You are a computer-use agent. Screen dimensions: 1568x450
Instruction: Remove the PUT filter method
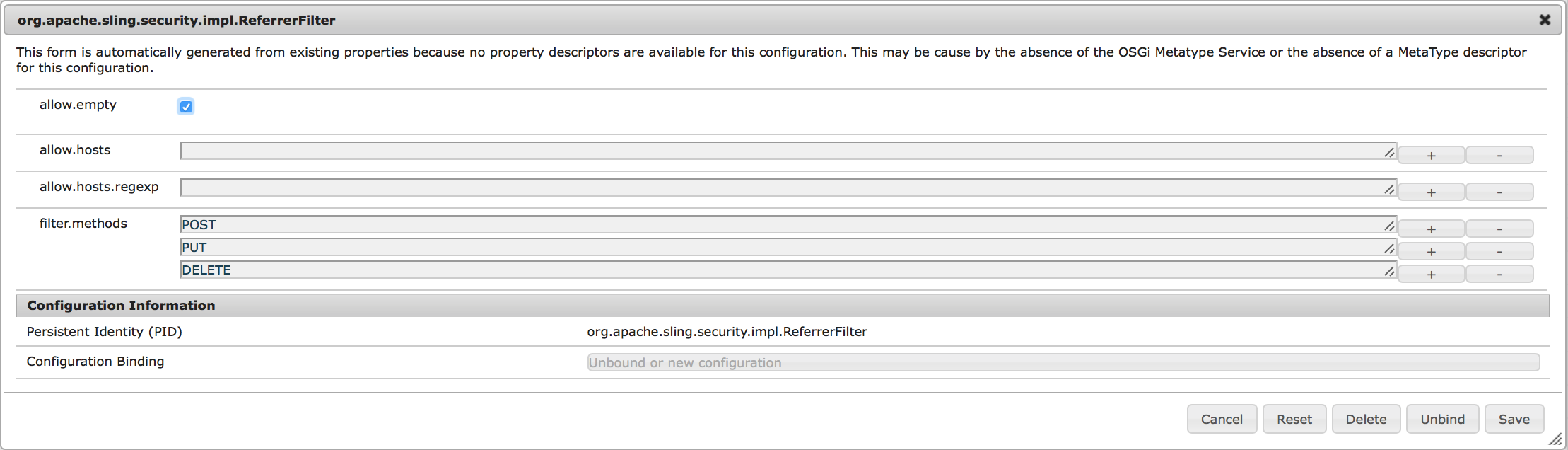(x=1499, y=251)
